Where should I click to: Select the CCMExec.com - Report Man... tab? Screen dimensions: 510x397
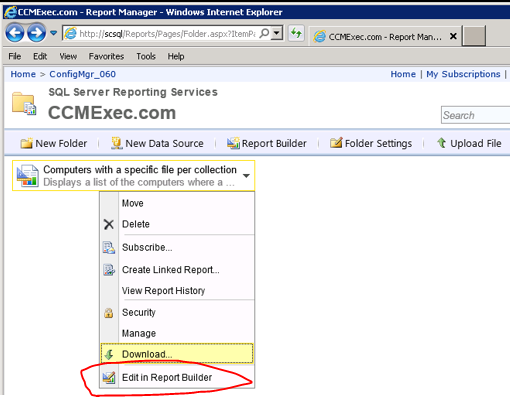tap(385, 36)
